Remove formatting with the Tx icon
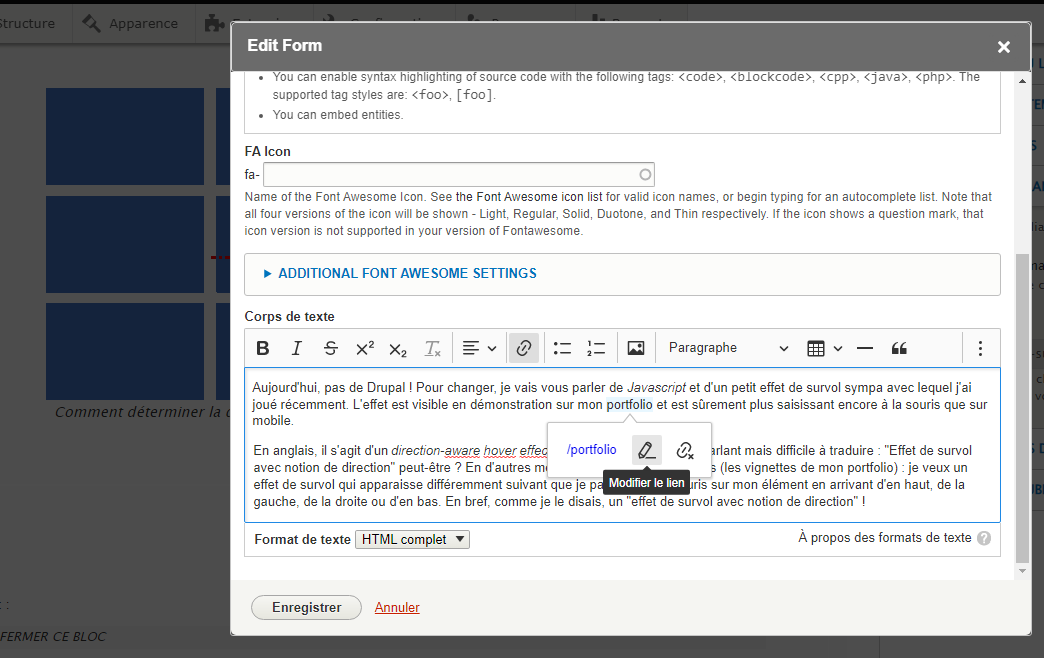Image resolution: width=1044 pixels, height=658 pixels. click(x=433, y=347)
